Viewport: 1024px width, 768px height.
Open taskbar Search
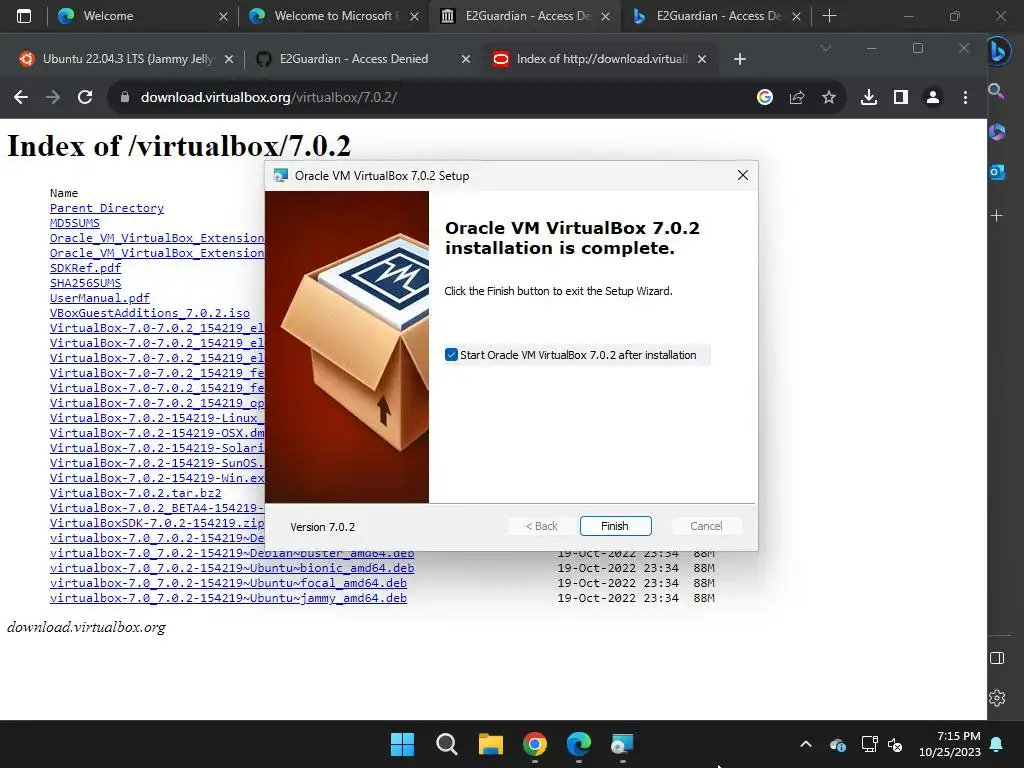pyautogui.click(x=447, y=744)
